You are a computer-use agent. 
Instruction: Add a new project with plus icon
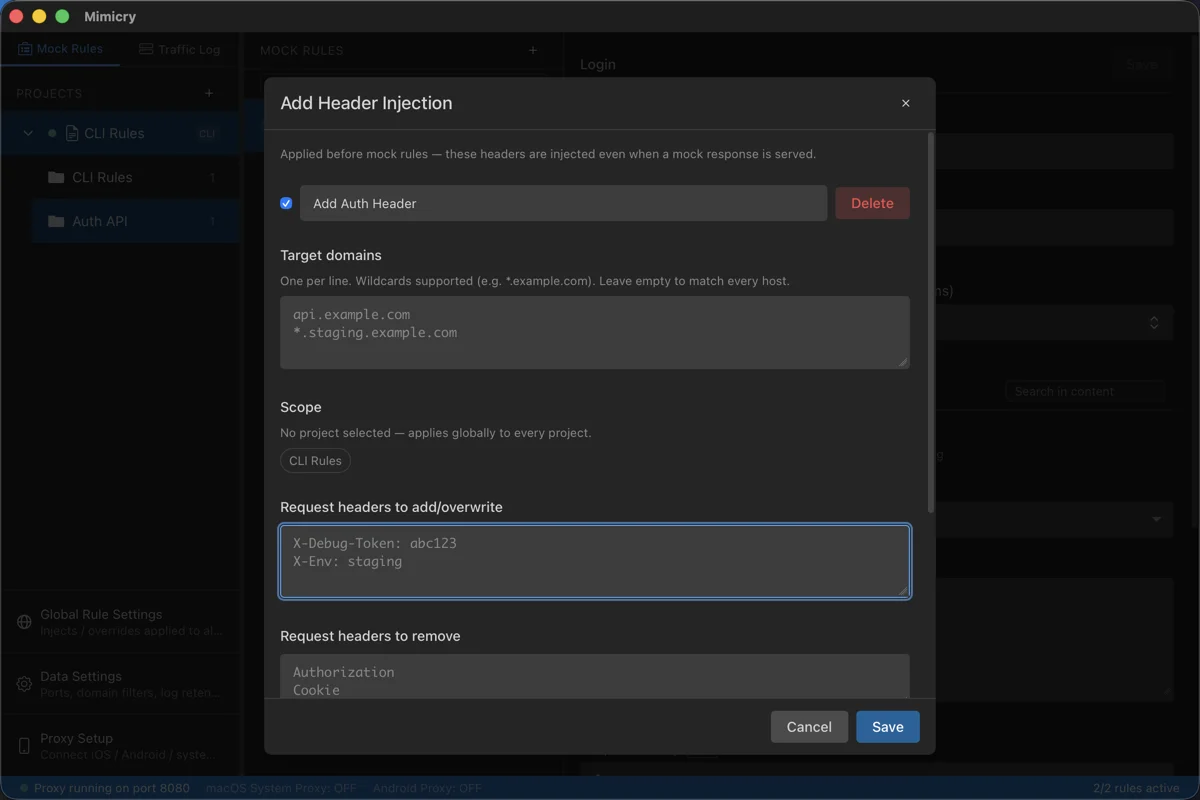[x=209, y=93]
